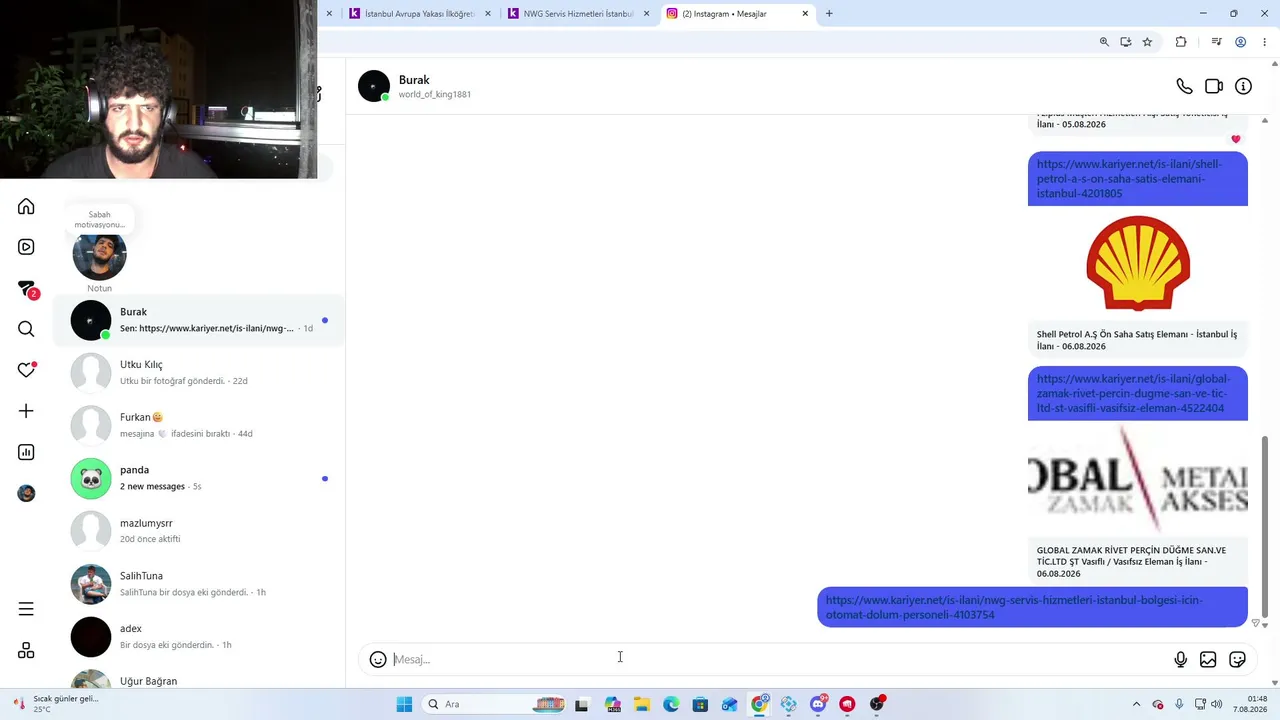Screen dimensions: 1280x720
Task: Close the Instagram Mesajlar tab
Action: point(805,14)
